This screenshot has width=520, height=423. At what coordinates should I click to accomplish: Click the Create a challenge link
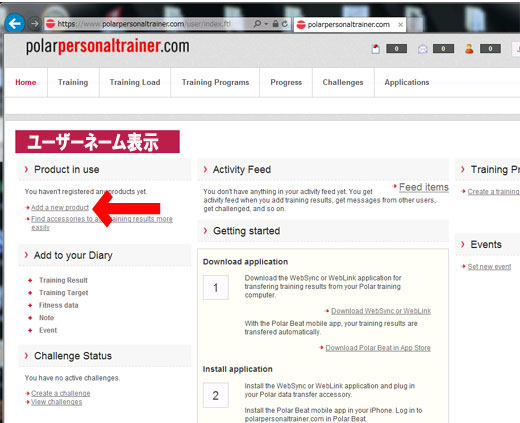click(x=61, y=393)
